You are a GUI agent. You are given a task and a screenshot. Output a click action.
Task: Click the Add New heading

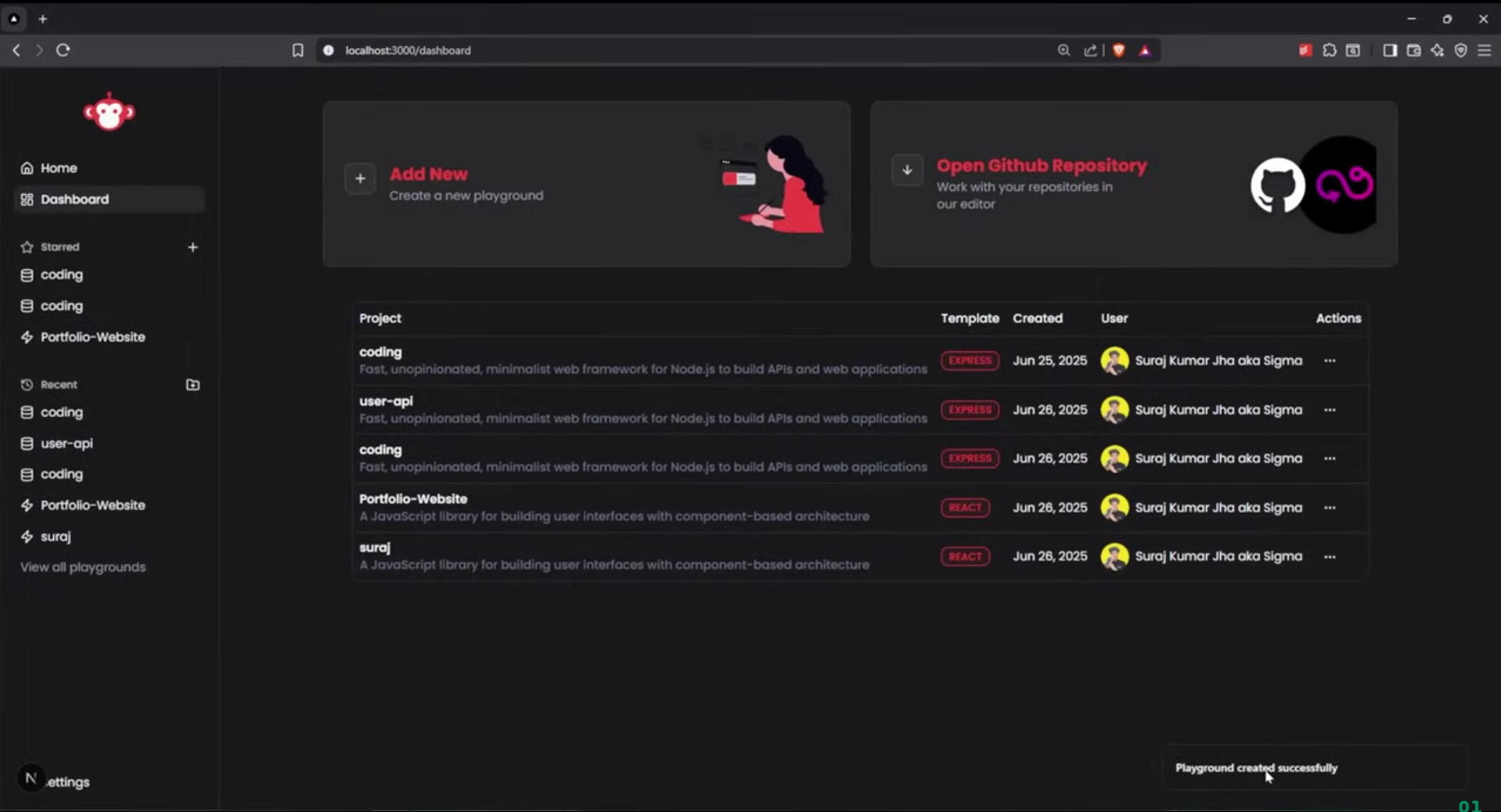click(429, 174)
